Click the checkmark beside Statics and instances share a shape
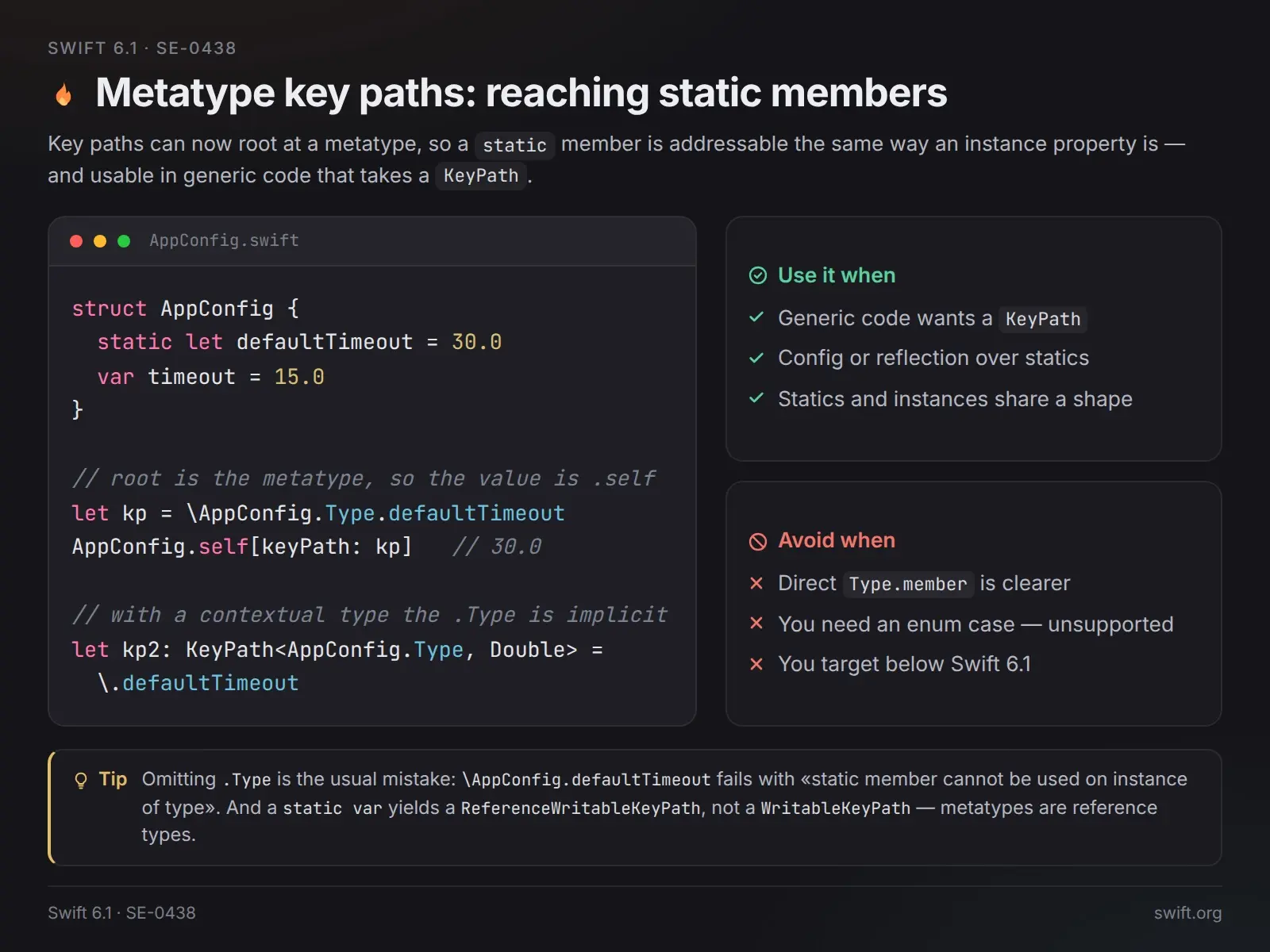The image size is (1270, 952). 756,398
